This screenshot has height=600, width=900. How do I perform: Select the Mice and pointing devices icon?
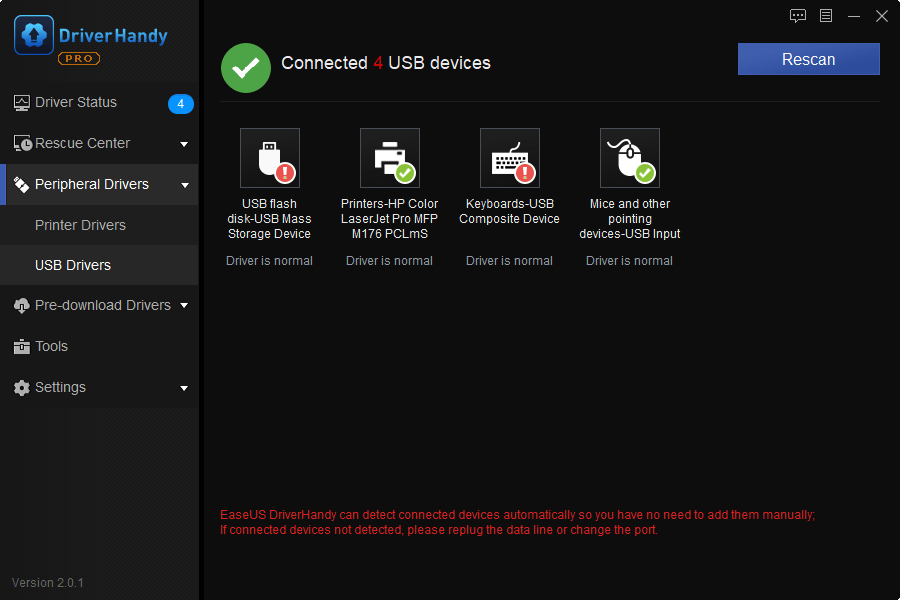pos(630,158)
